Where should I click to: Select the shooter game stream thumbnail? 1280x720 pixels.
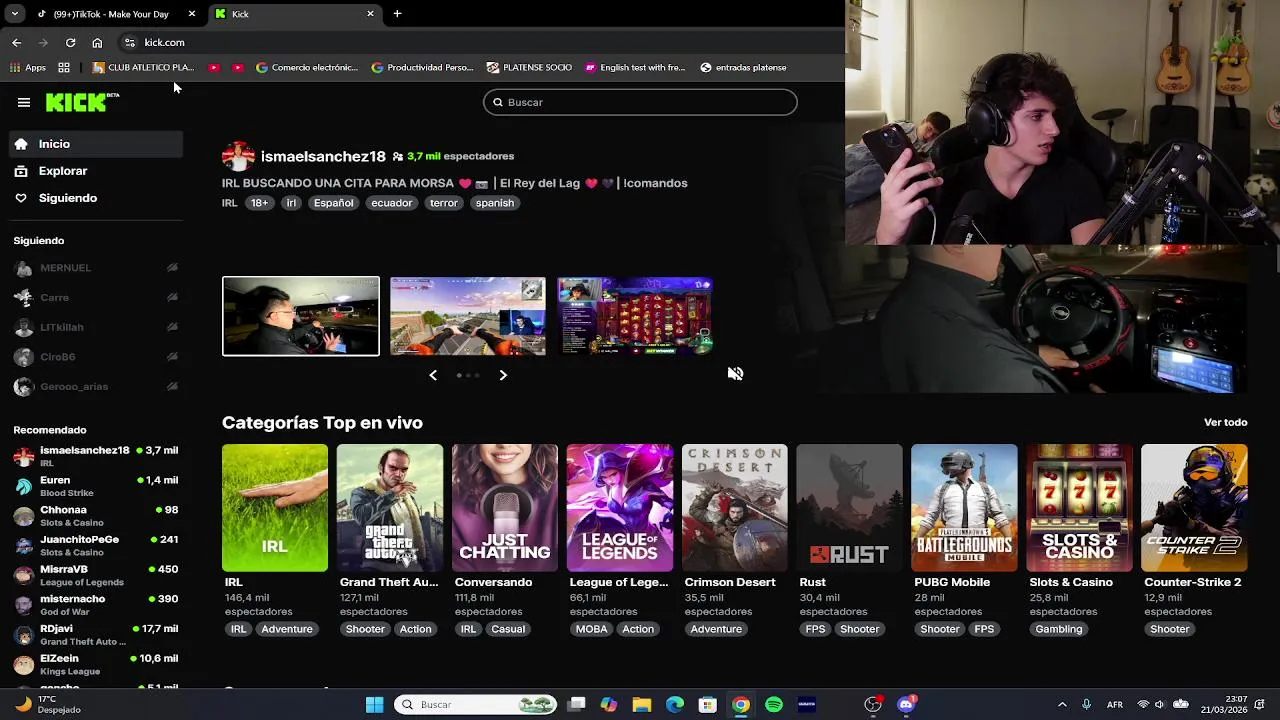pyautogui.click(x=468, y=316)
